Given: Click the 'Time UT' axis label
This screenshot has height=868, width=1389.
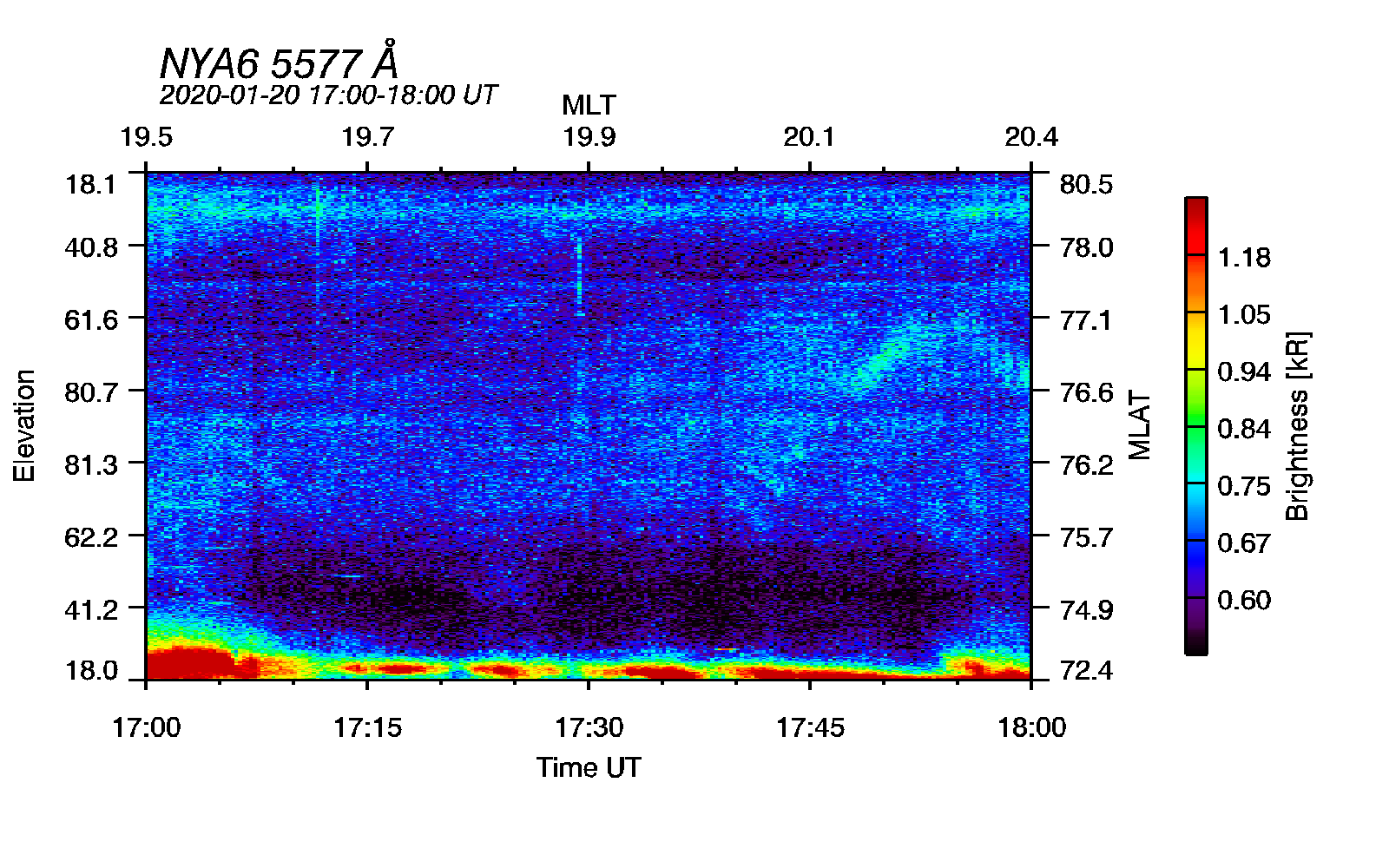Looking at the screenshot, I should (x=589, y=767).
